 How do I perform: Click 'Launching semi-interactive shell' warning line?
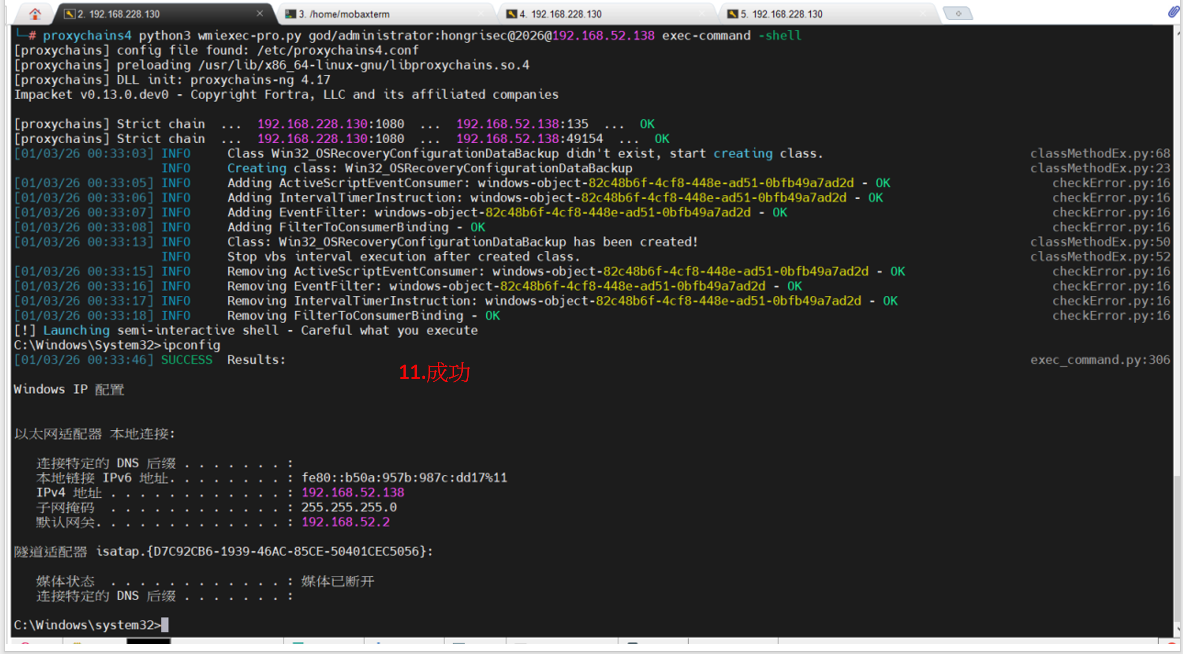point(246,330)
